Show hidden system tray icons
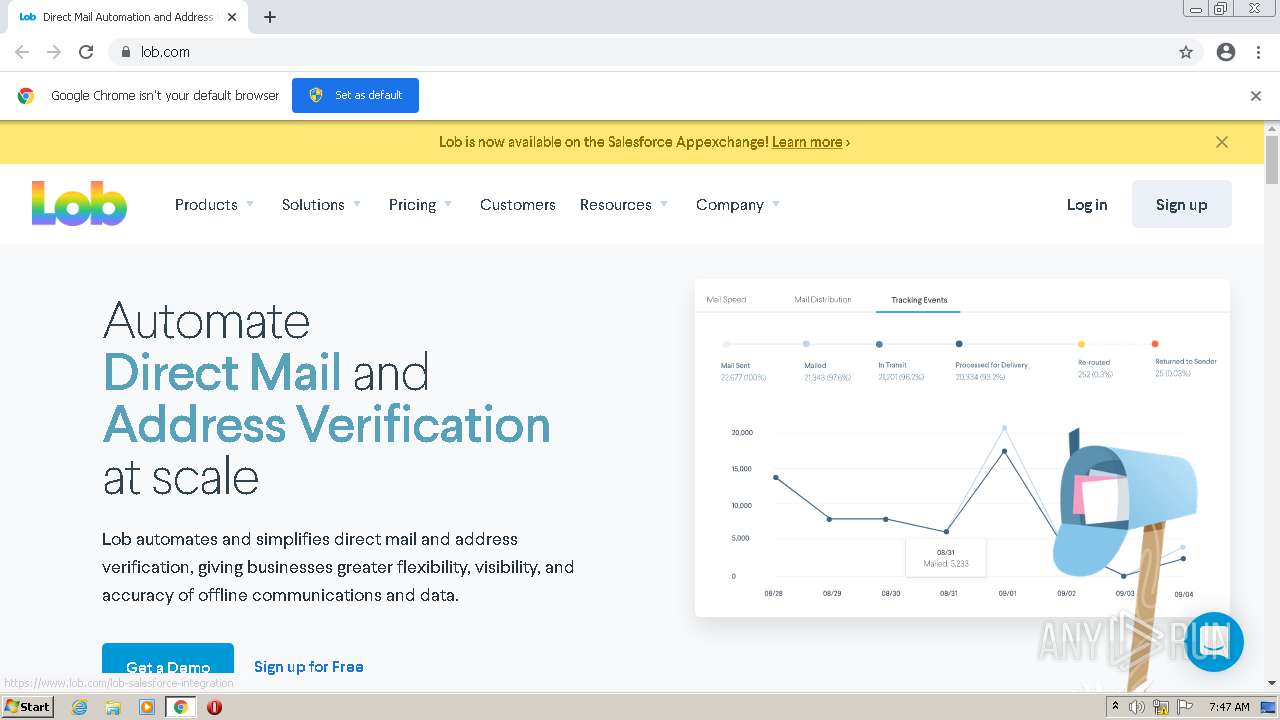This screenshot has width=1280, height=720. (x=1115, y=707)
